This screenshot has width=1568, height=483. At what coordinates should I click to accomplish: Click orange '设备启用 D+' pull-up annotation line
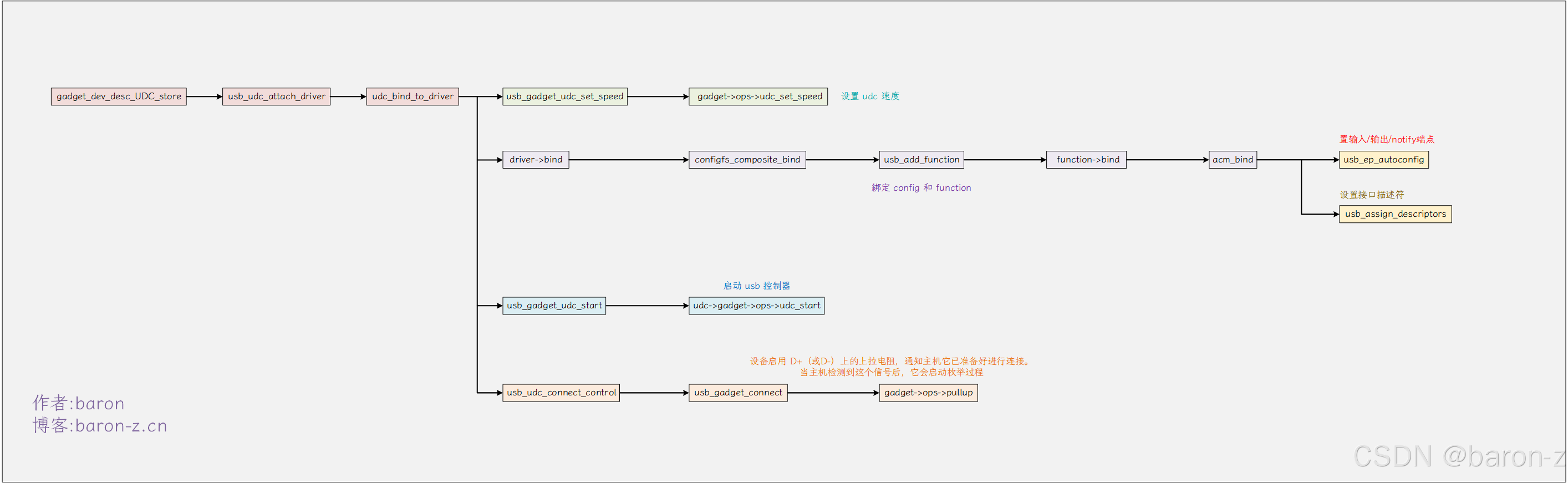(x=891, y=361)
